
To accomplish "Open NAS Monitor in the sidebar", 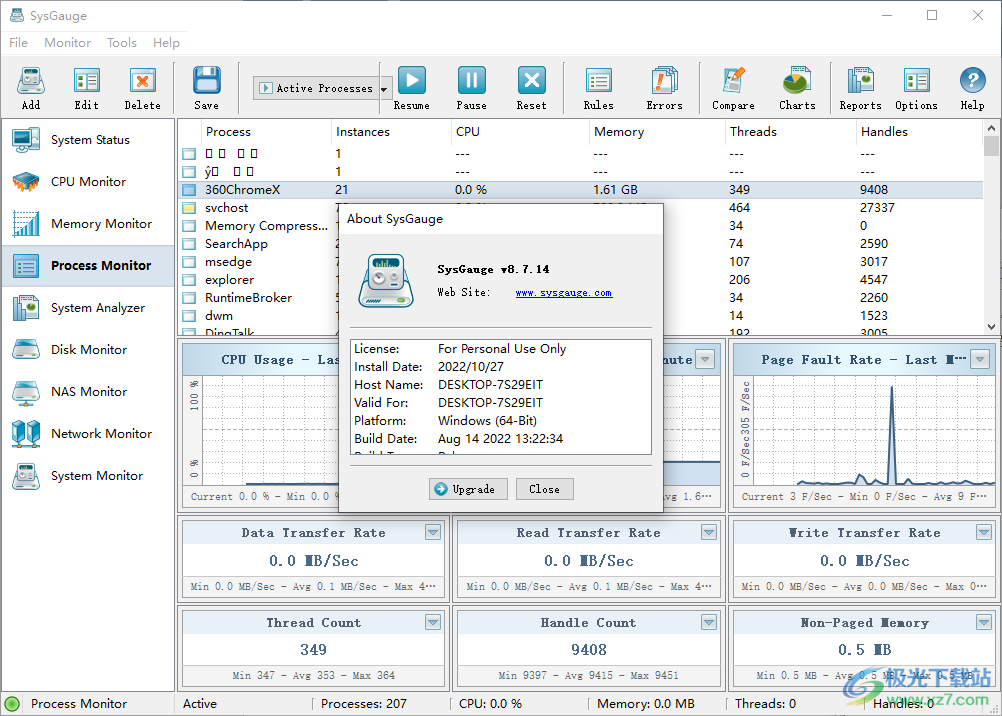I will pyautogui.click(x=88, y=392).
